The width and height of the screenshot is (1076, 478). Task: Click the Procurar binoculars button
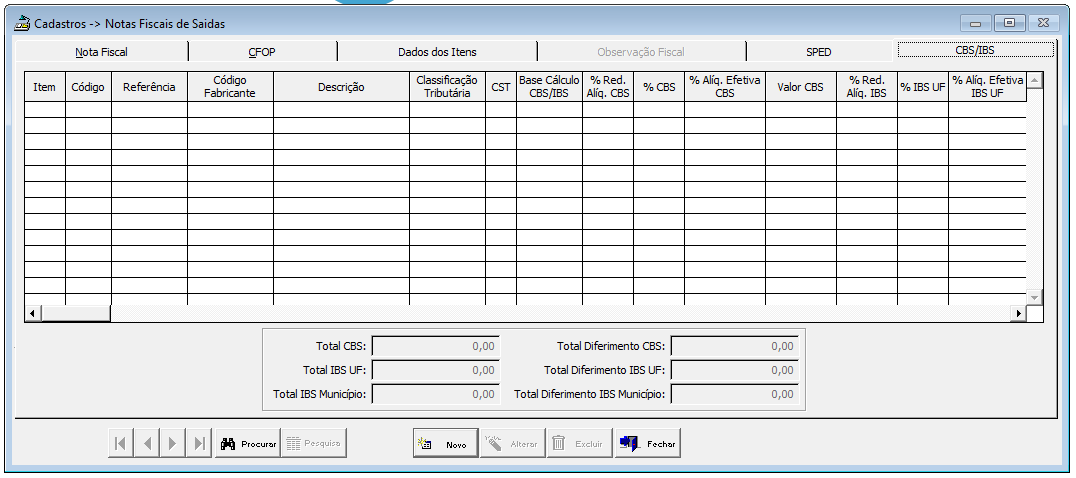[247, 444]
